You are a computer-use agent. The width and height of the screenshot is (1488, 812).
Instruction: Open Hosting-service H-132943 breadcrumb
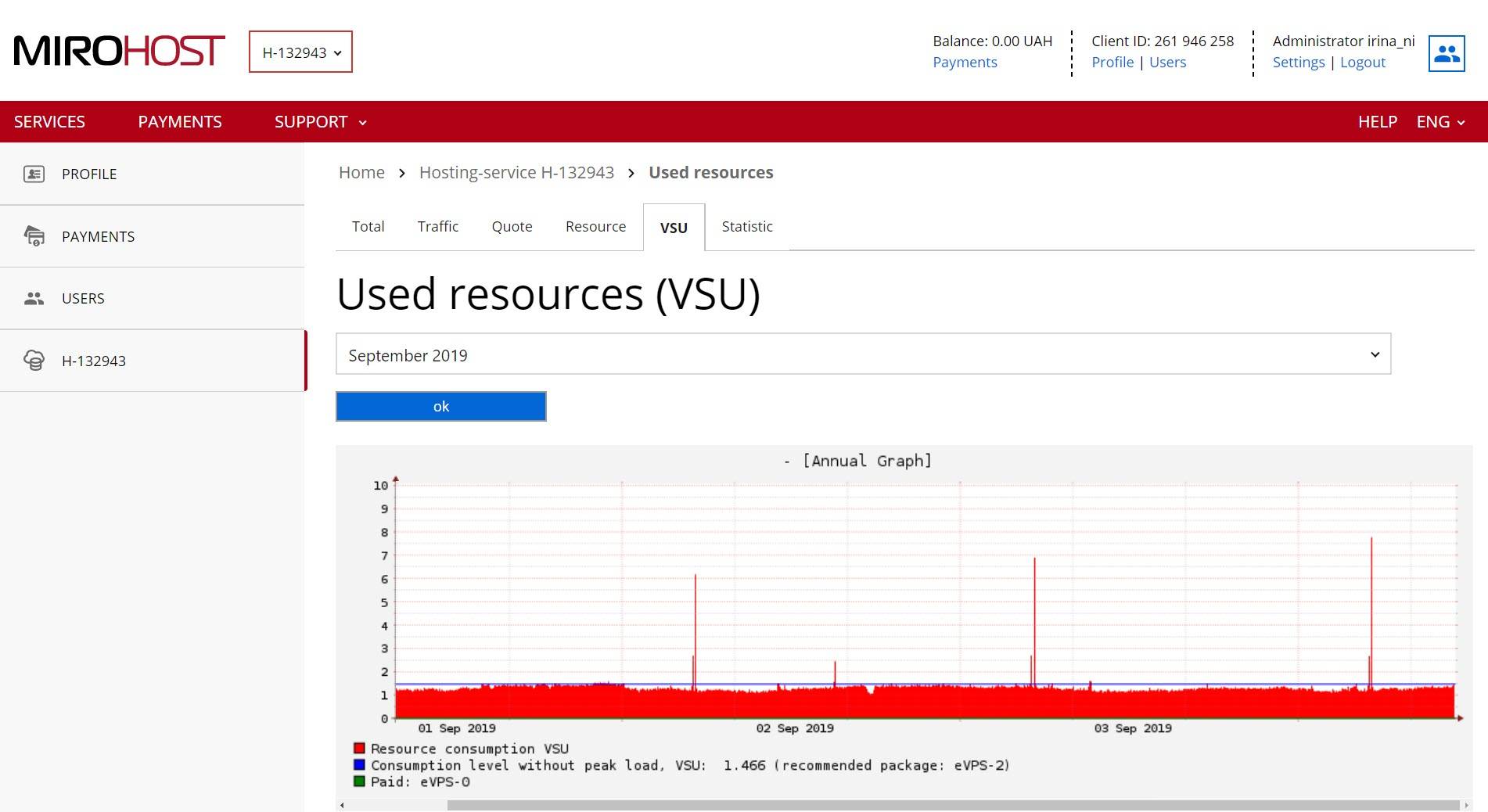pos(516,172)
